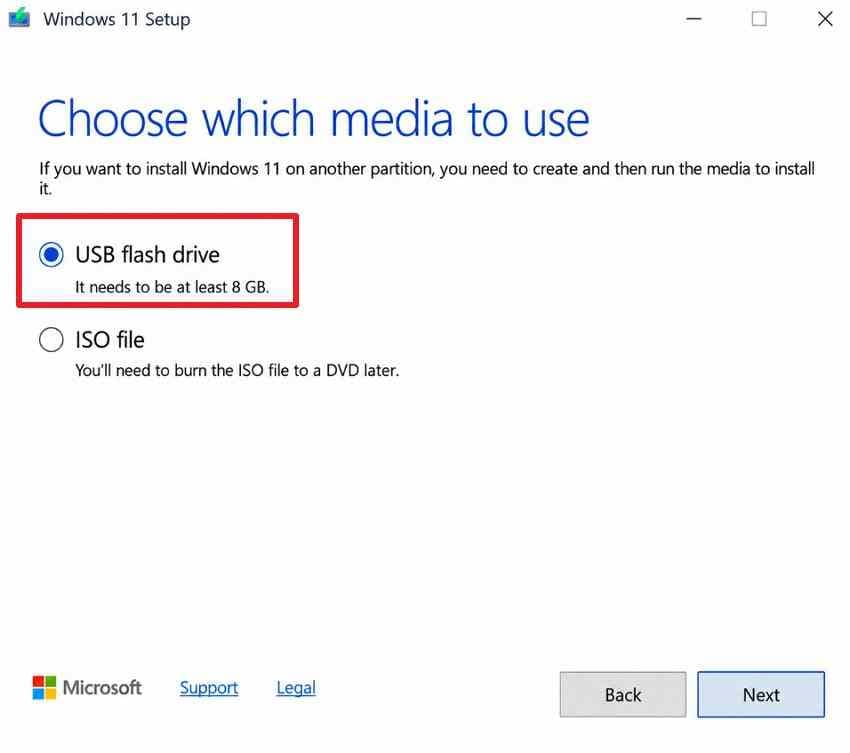This screenshot has width=850, height=753.
Task: Choose the ISO file radio option
Action: [51, 340]
